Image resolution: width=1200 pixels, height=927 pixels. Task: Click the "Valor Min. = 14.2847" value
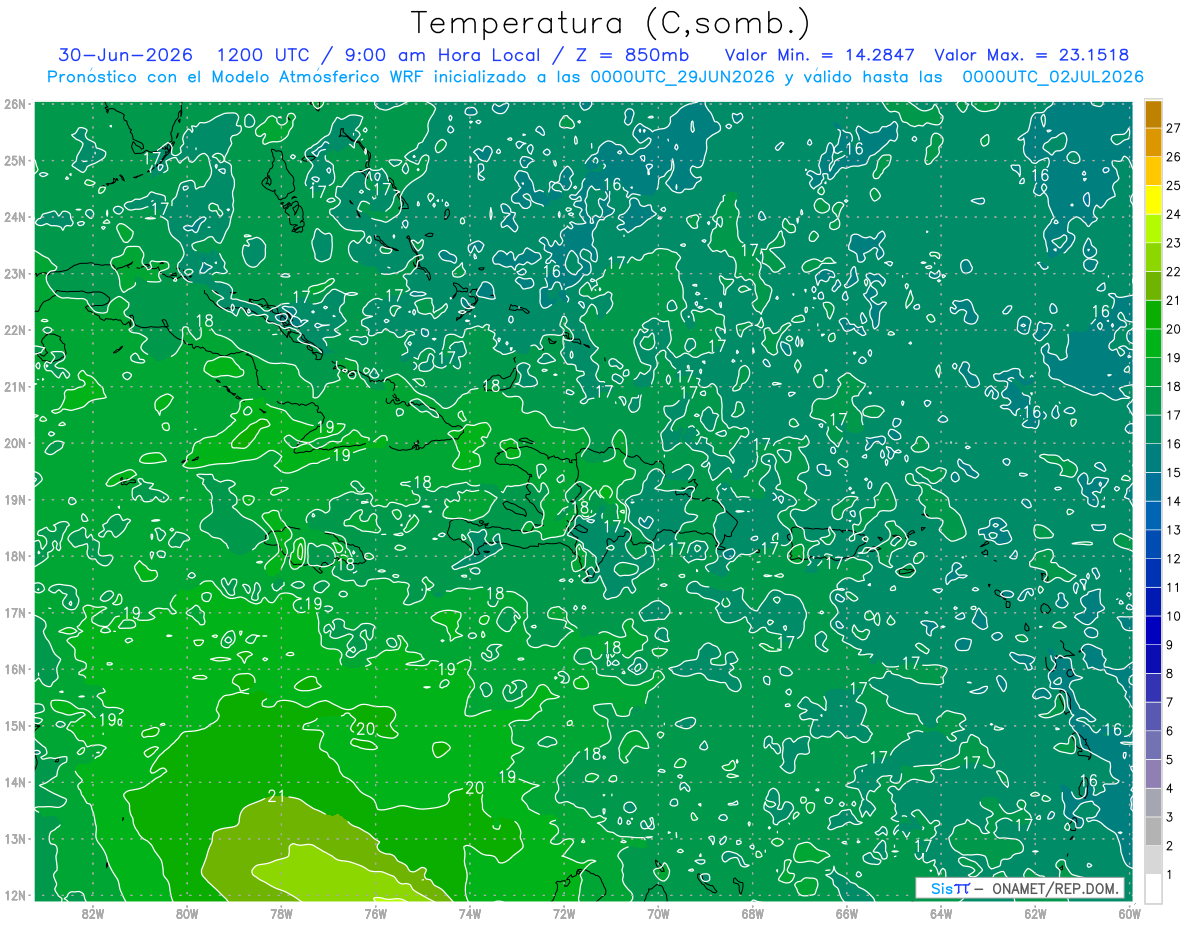pos(820,55)
